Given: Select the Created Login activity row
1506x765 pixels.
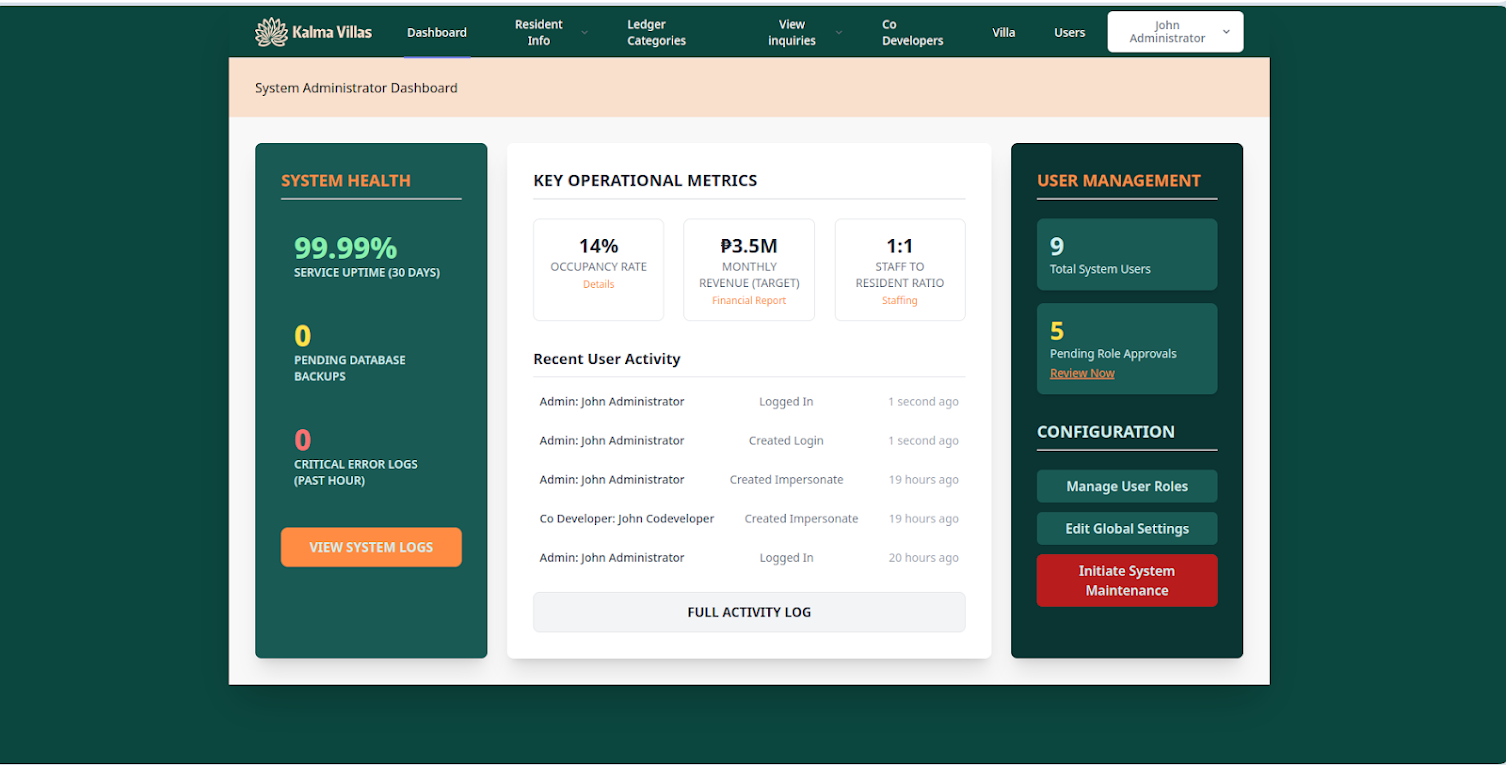Looking at the screenshot, I should (749, 441).
